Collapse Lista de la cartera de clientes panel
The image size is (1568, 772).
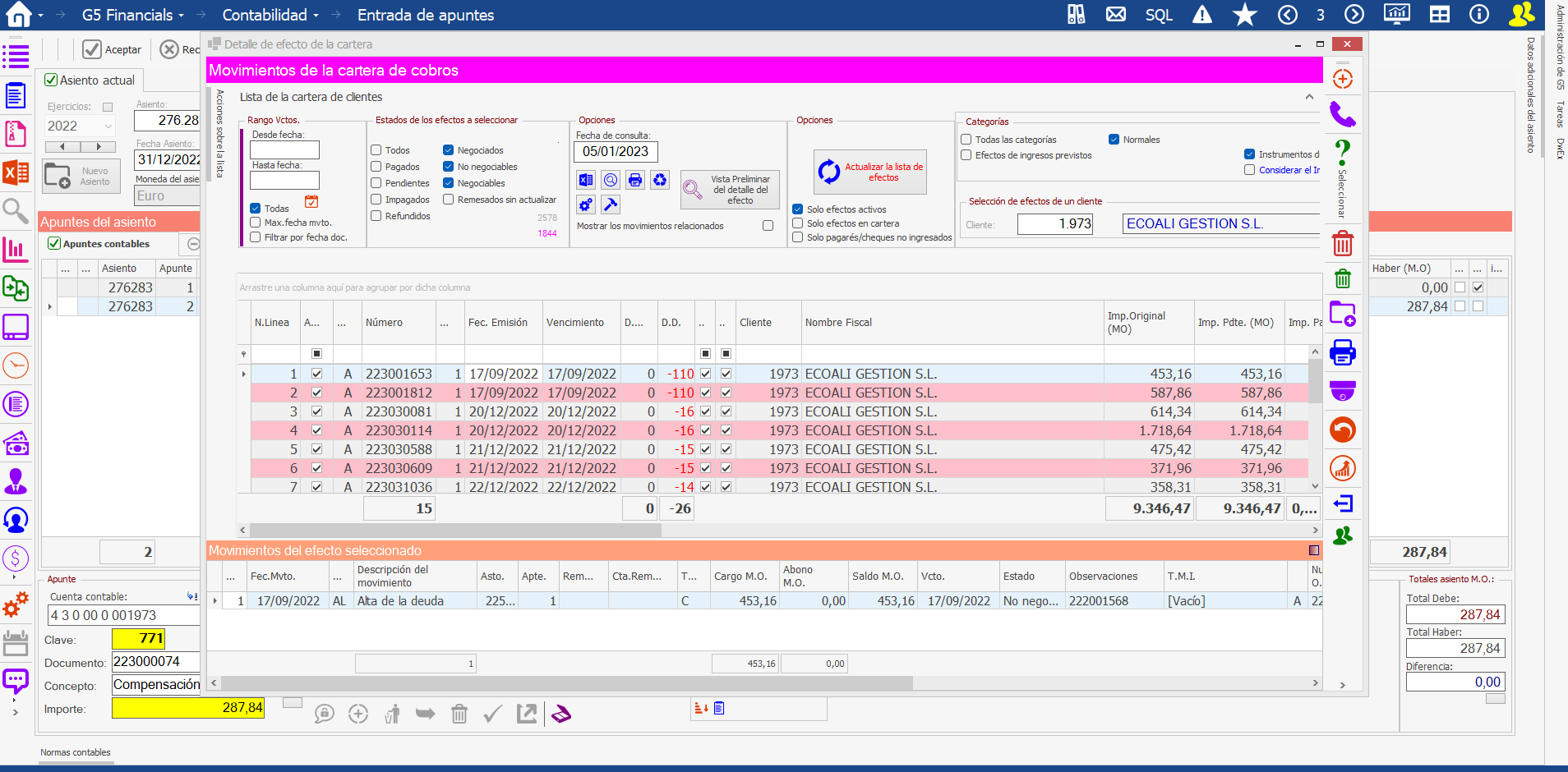pos(1309,97)
